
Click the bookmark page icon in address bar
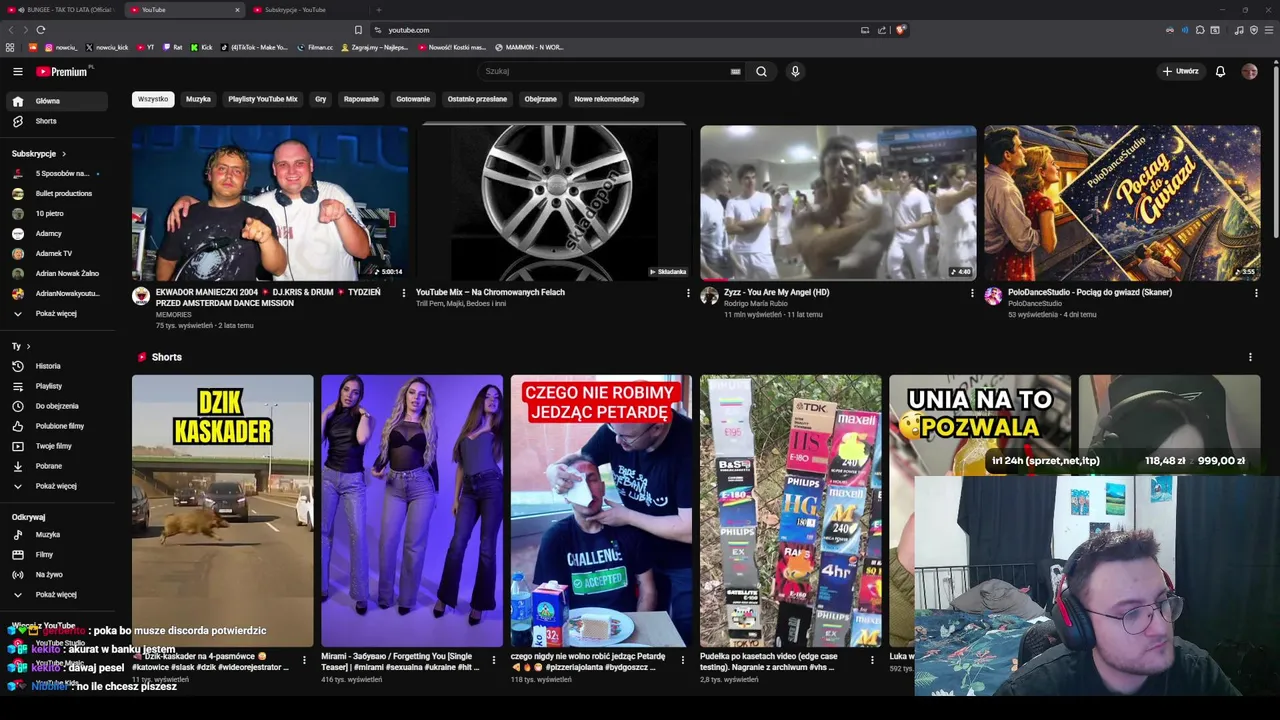coord(358,30)
